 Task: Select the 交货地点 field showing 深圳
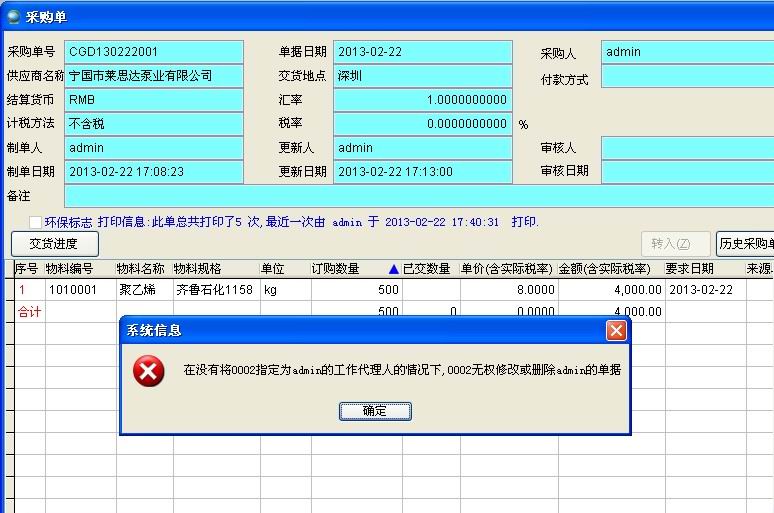pos(422,76)
